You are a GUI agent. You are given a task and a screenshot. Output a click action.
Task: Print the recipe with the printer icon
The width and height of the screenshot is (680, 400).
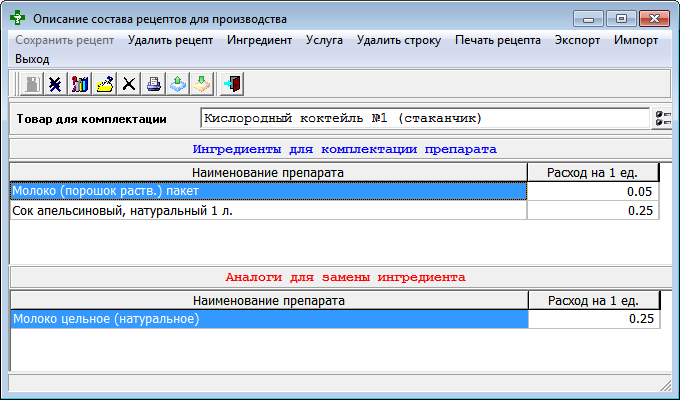pyautogui.click(x=154, y=84)
